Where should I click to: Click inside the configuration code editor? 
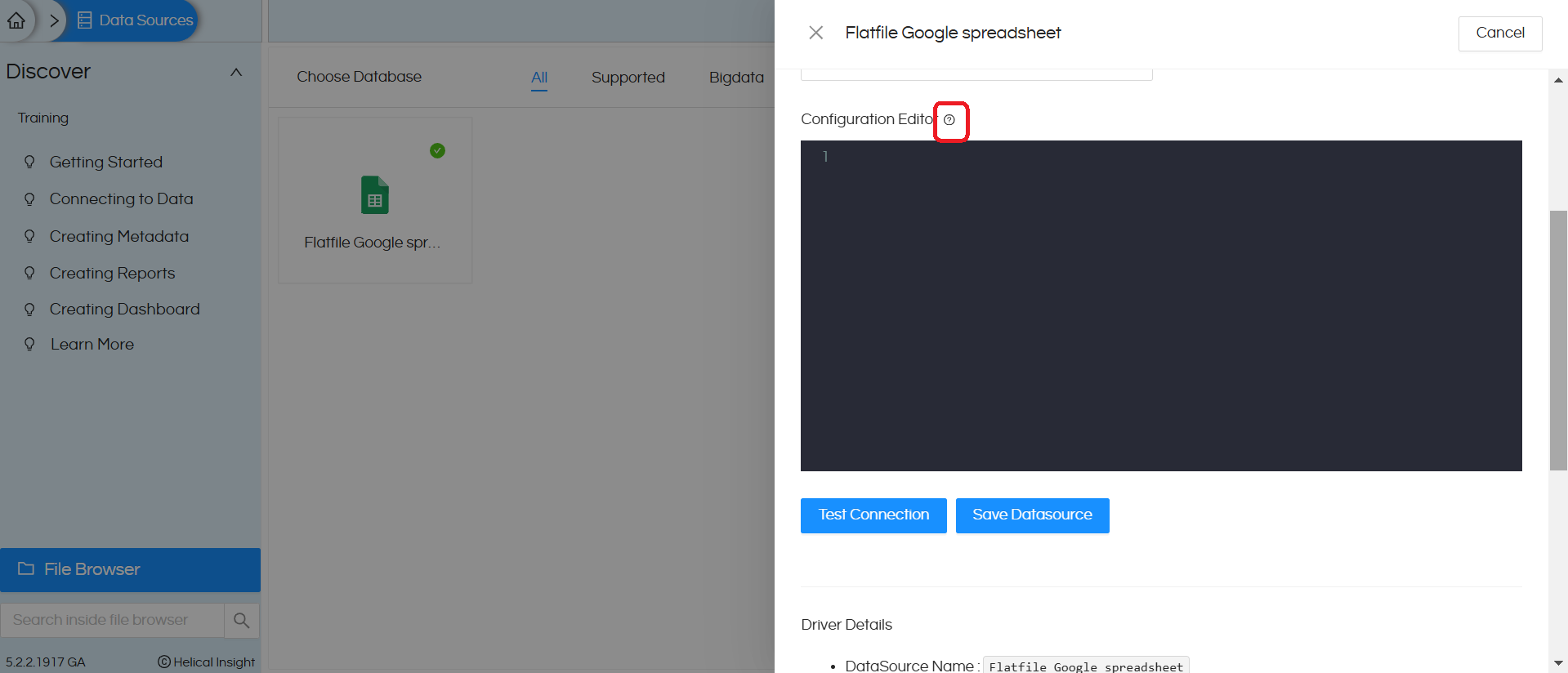(x=1161, y=305)
